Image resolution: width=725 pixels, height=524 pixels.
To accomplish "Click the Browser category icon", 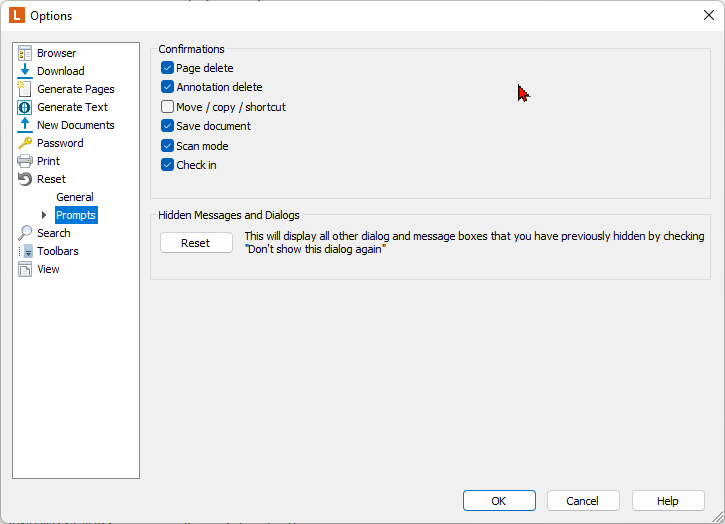I will tap(25, 53).
